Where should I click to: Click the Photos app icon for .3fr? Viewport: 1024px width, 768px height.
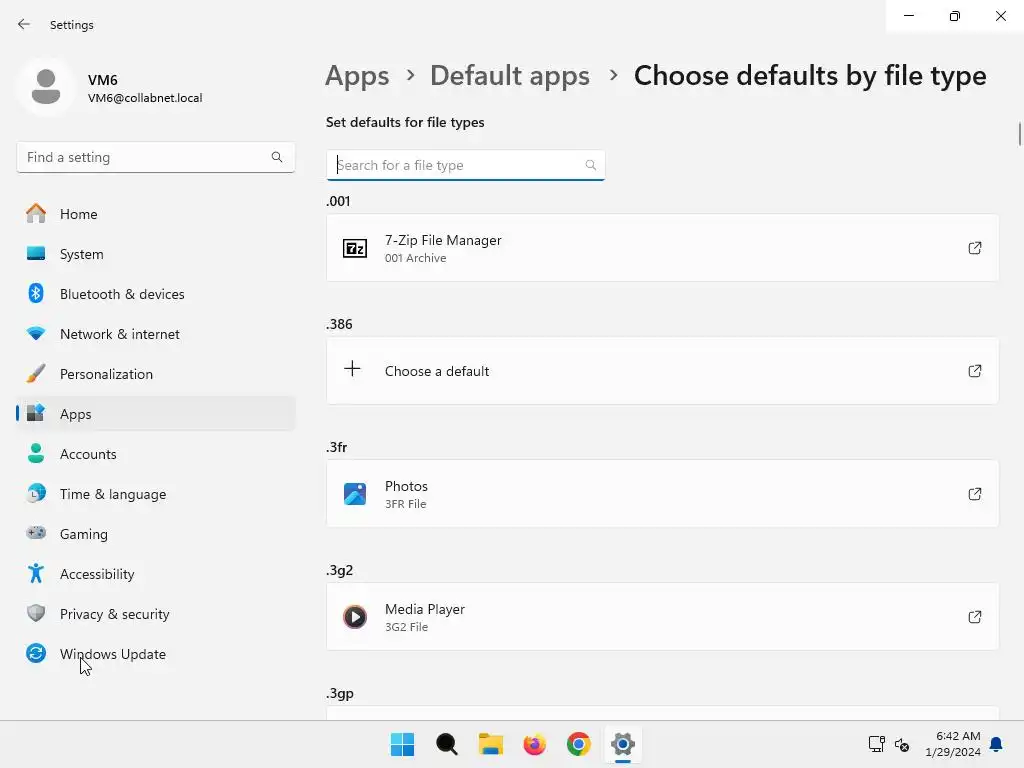coord(355,494)
